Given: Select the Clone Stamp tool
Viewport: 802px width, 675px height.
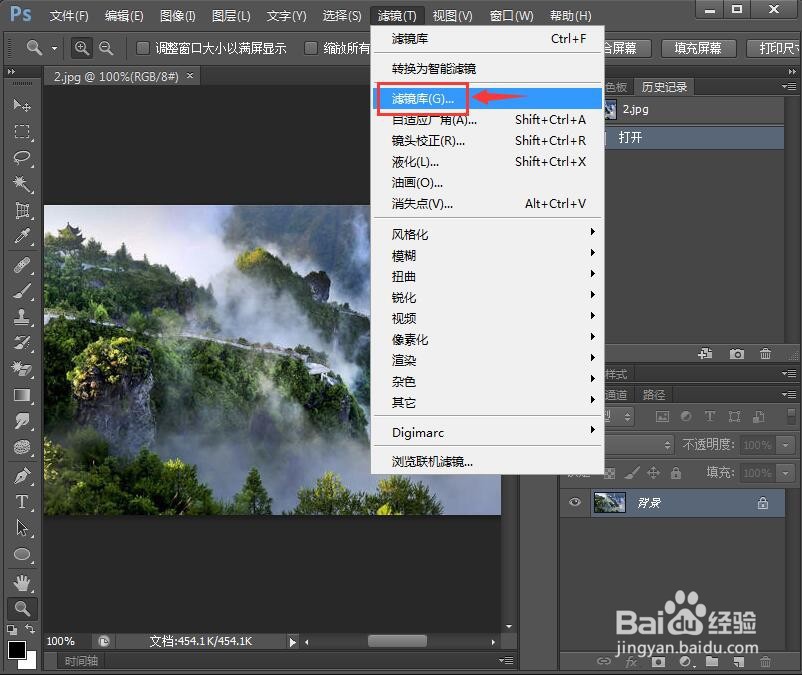Looking at the screenshot, I should click(21, 317).
